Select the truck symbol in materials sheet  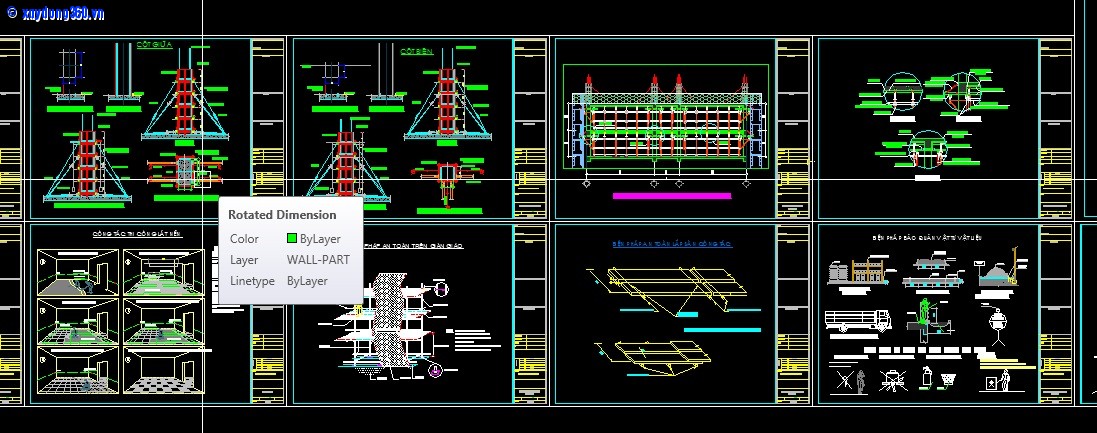click(858, 319)
